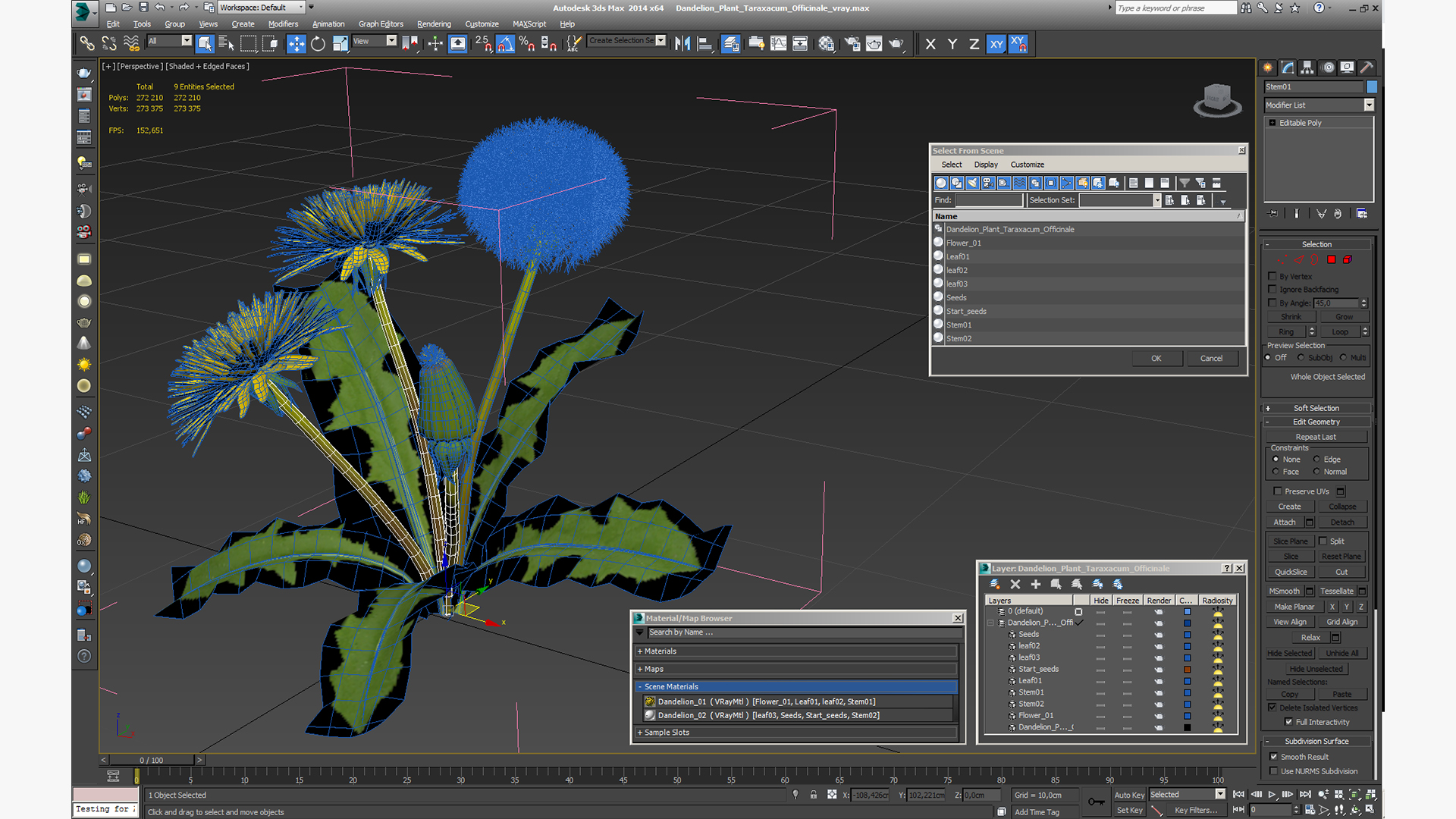Enable By Angle checkbox

click(x=1273, y=303)
